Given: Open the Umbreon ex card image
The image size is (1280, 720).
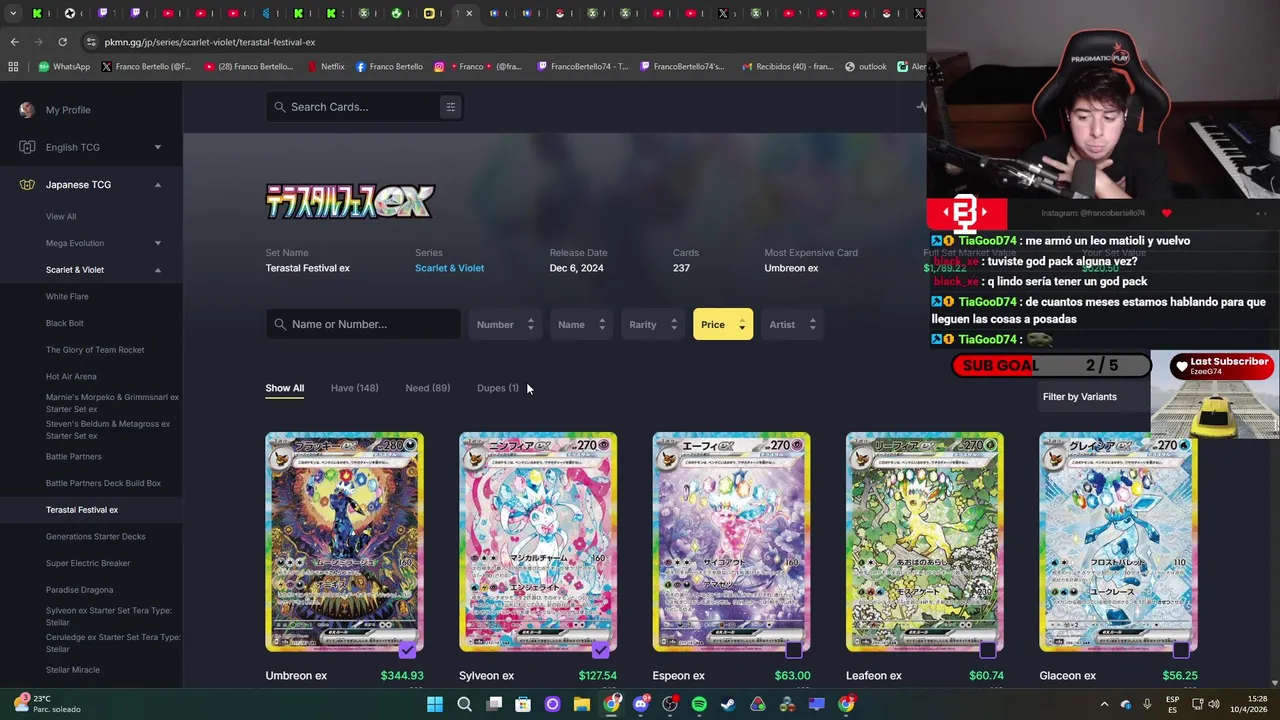Looking at the screenshot, I should pos(344,542).
